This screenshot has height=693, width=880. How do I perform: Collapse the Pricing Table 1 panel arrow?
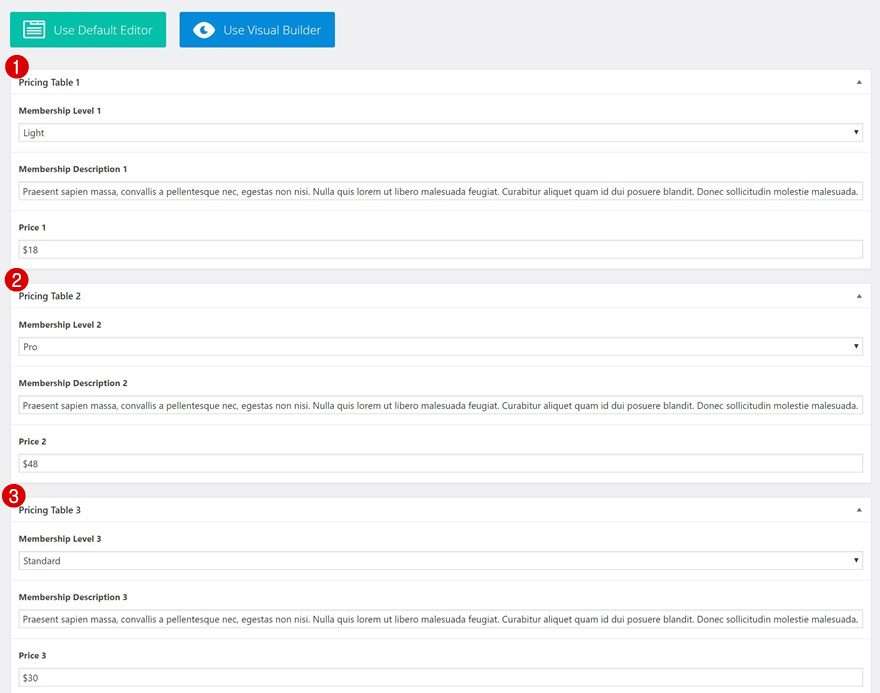pos(859,82)
